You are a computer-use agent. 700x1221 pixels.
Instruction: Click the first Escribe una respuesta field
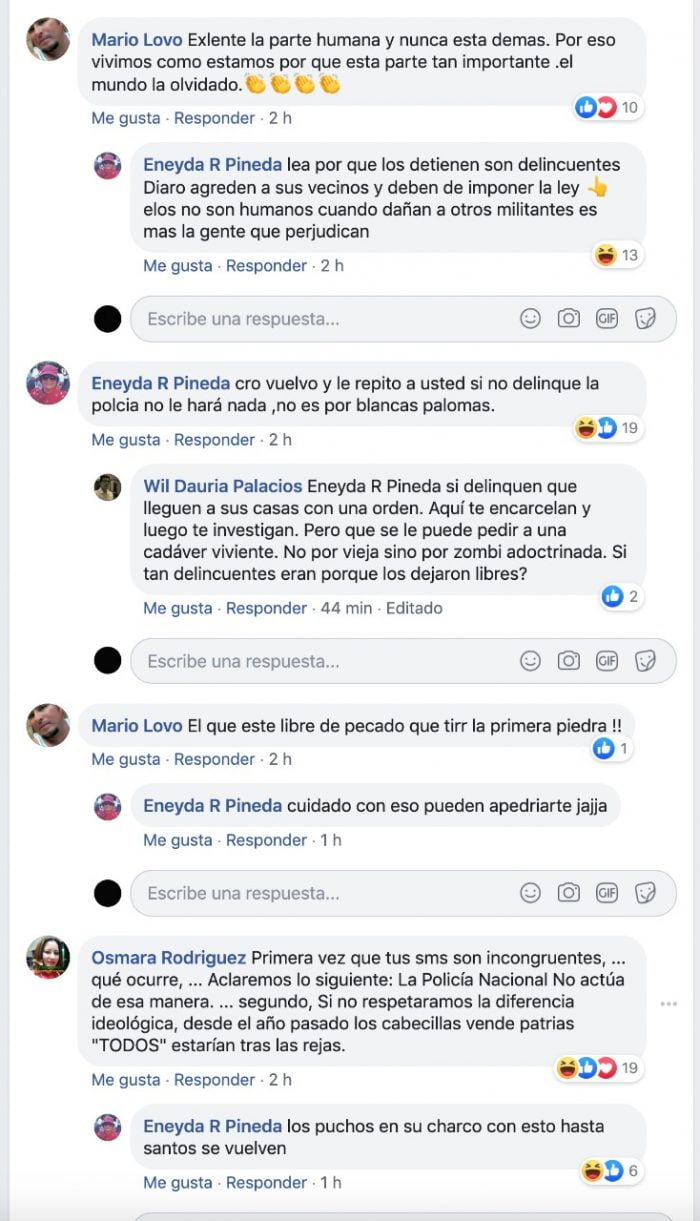coord(403,319)
